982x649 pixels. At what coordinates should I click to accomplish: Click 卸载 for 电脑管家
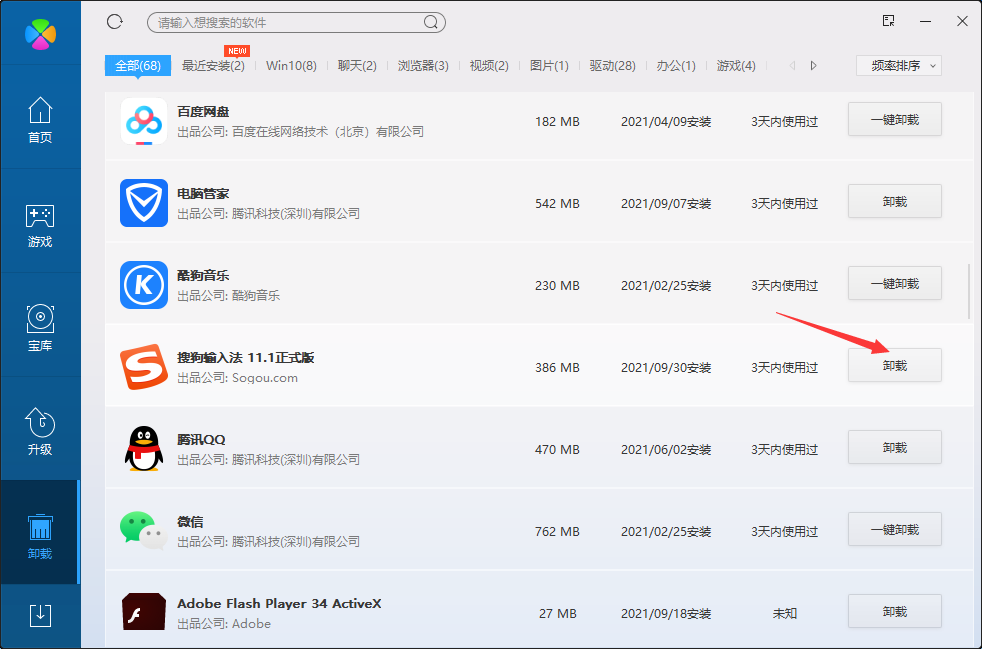coord(895,201)
